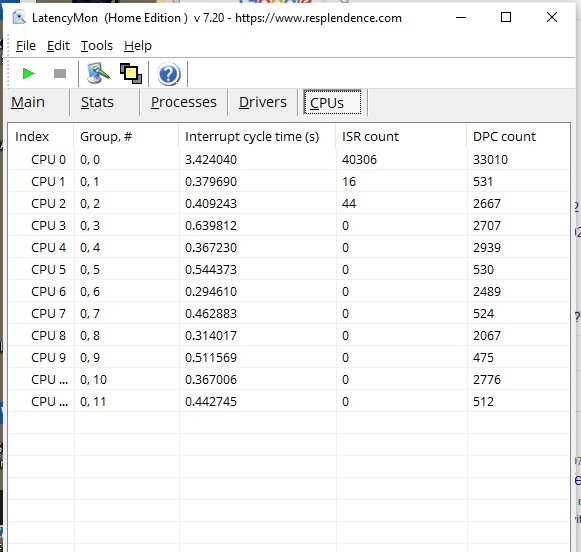Viewport: 581px width, 552px height.
Task: Click the ISR count value 40306
Action: 359,160
